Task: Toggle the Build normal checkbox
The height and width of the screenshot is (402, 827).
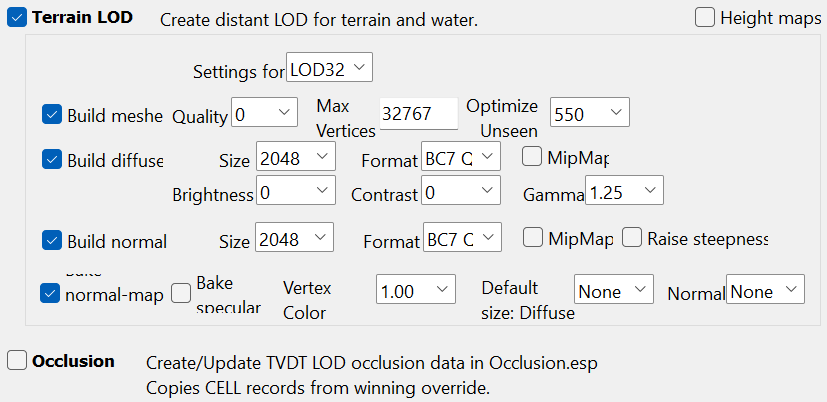Action: [52, 240]
